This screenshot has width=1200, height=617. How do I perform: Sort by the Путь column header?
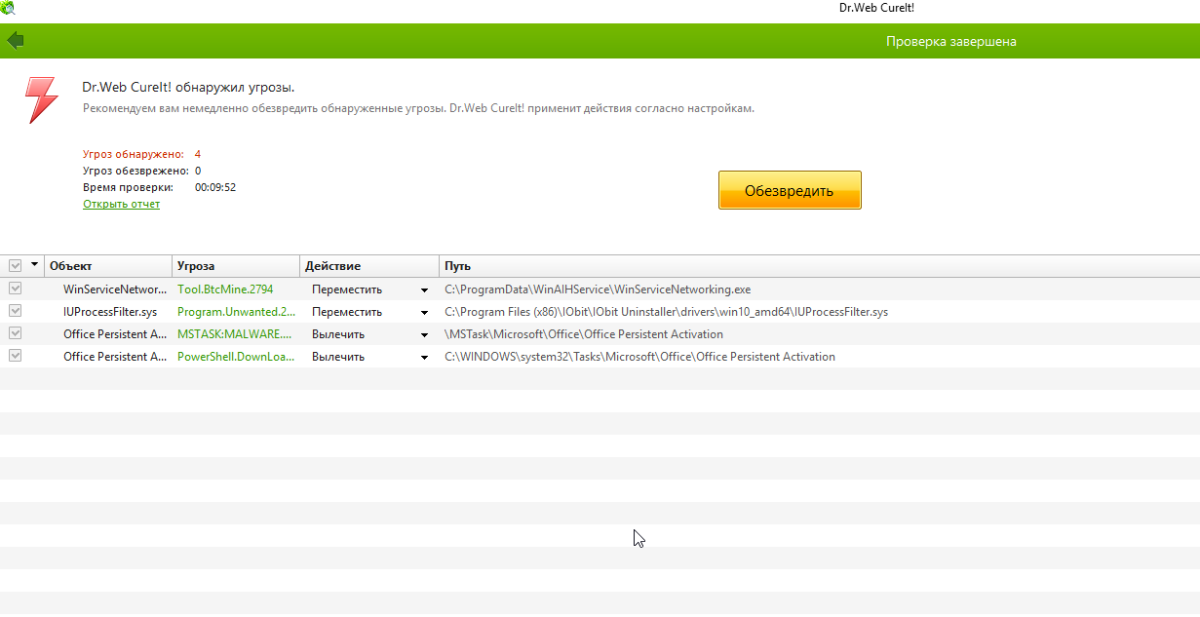pyautogui.click(x=819, y=266)
